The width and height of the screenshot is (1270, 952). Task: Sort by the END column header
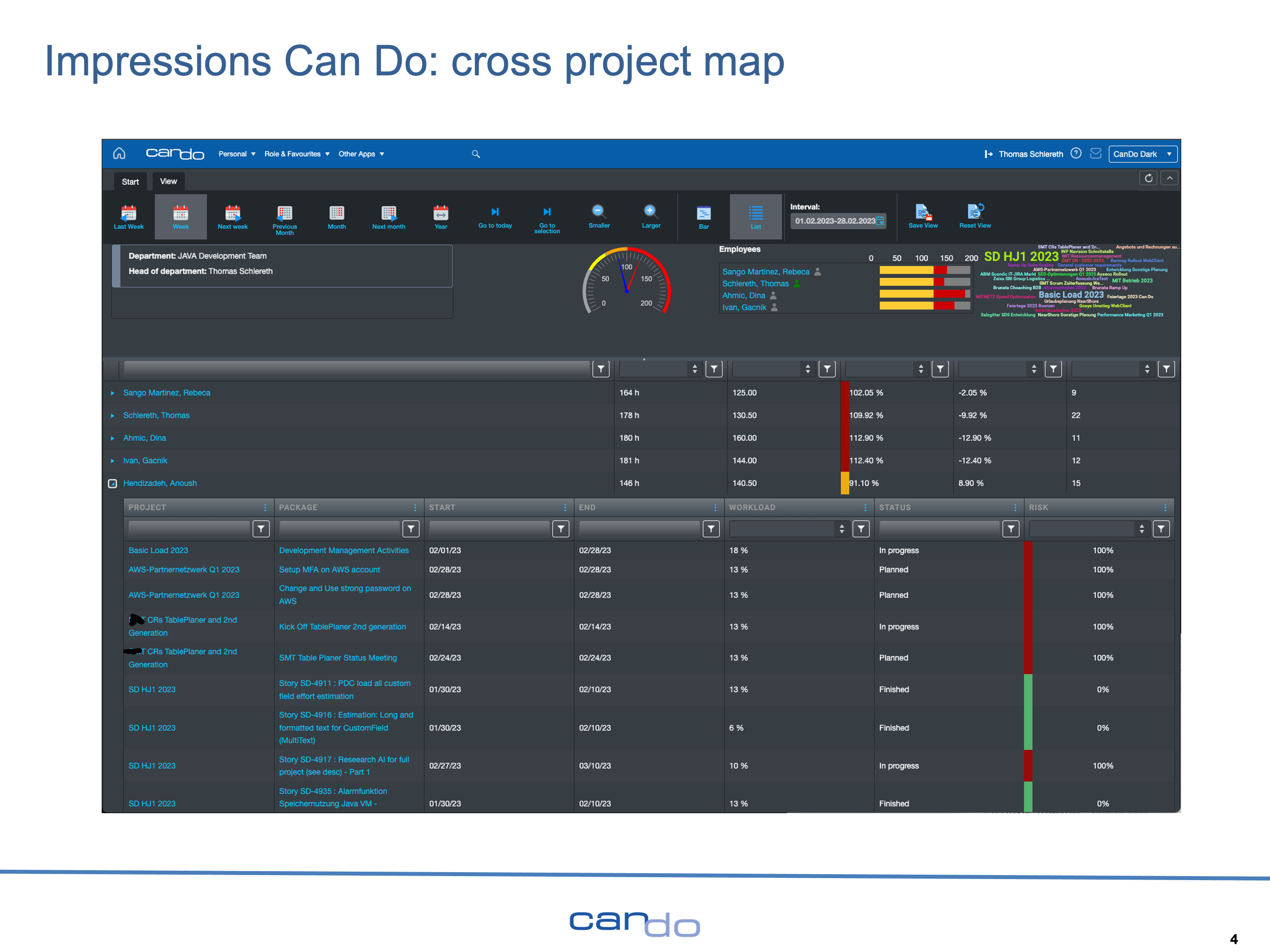pyautogui.click(x=587, y=508)
